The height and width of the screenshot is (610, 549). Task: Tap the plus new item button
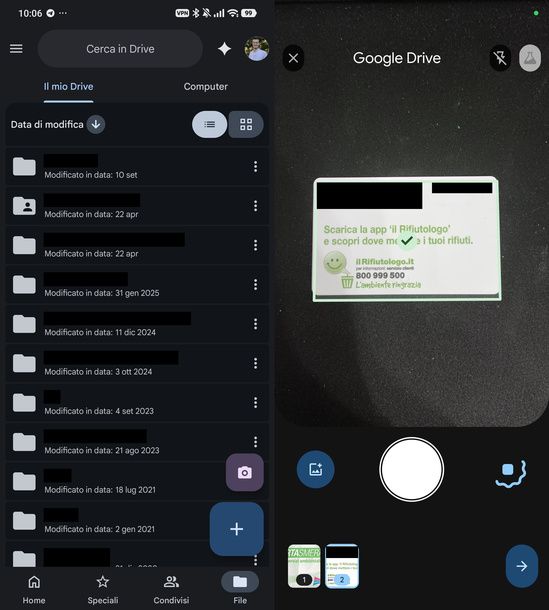pyautogui.click(x=237, y=529)
